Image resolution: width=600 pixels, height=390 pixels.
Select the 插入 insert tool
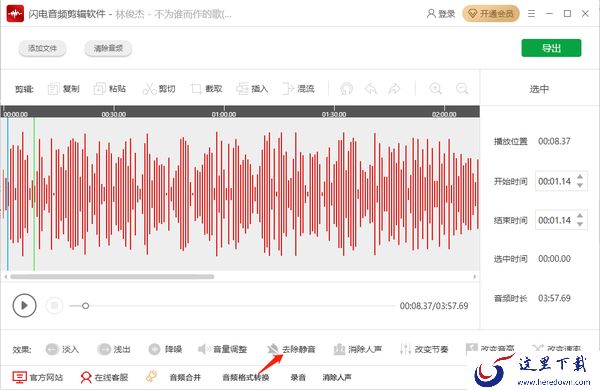pyautogui.click(x=252, y=89)
